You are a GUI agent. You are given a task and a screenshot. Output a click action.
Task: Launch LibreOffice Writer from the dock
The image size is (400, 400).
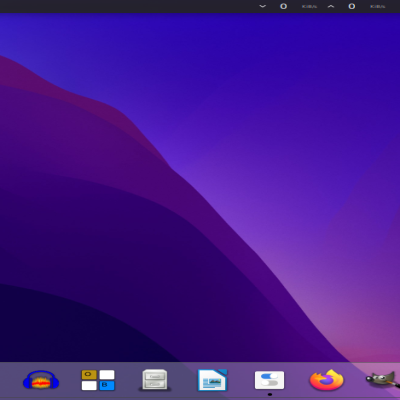coord(212,380)
